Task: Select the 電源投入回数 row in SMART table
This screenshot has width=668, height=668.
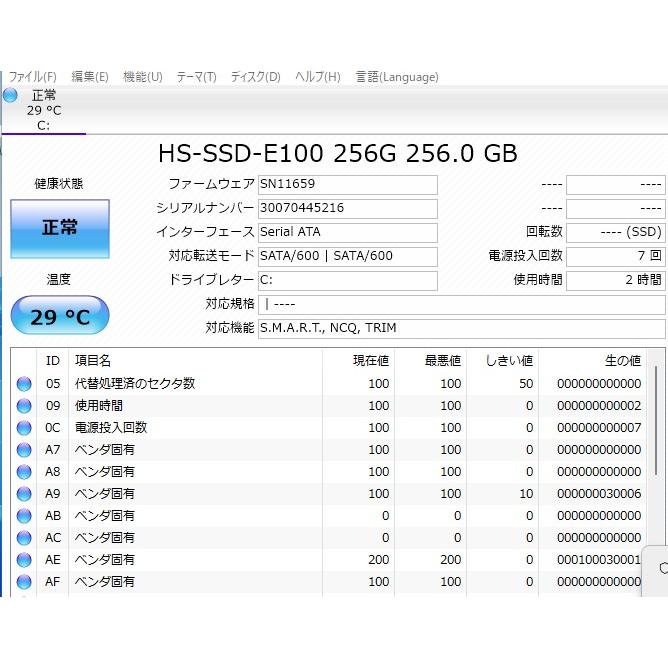Action: (x=328, y=428)
